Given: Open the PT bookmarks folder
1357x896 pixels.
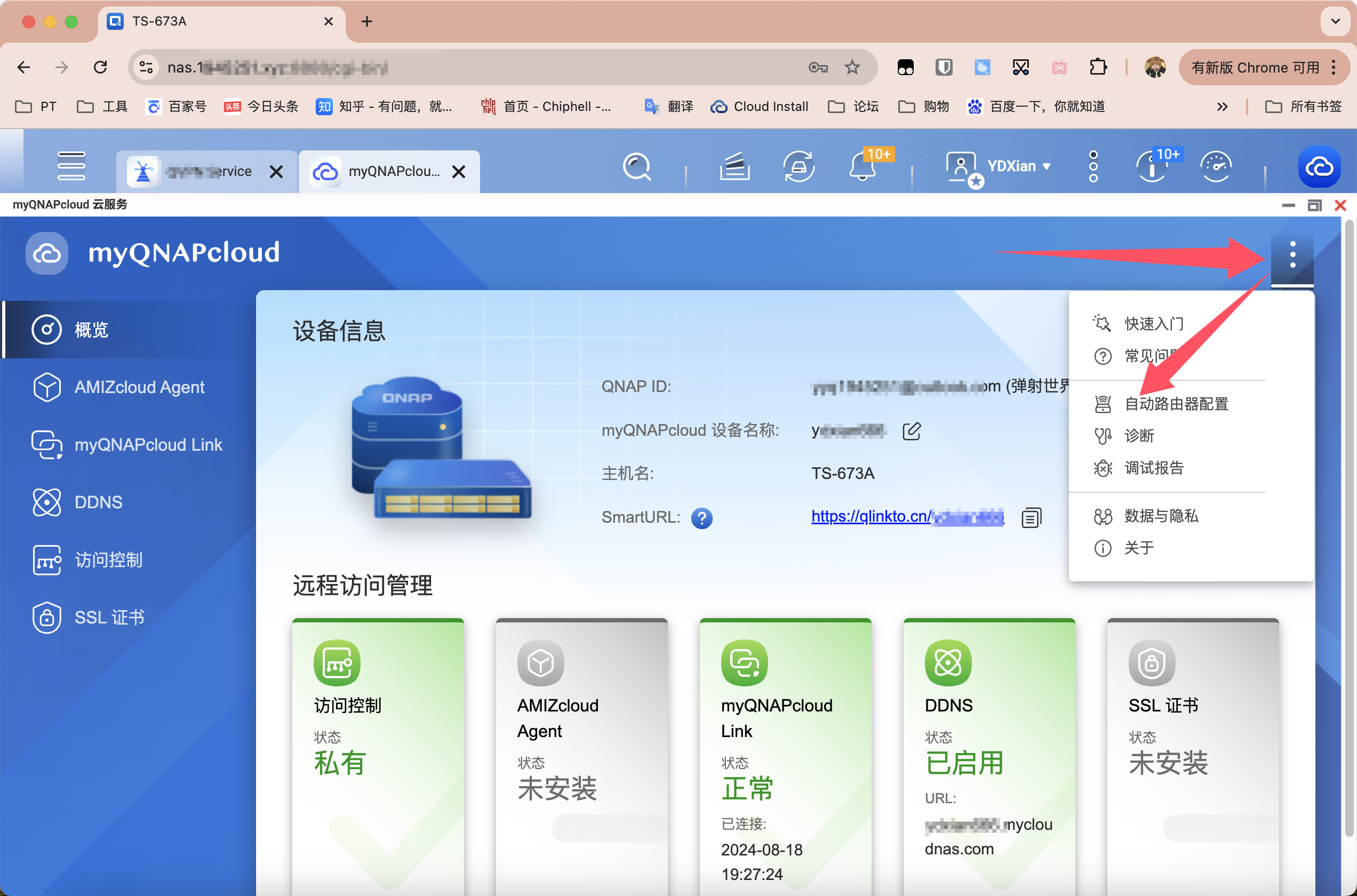Looking at the screenshot, I should [x=35, y=107].
